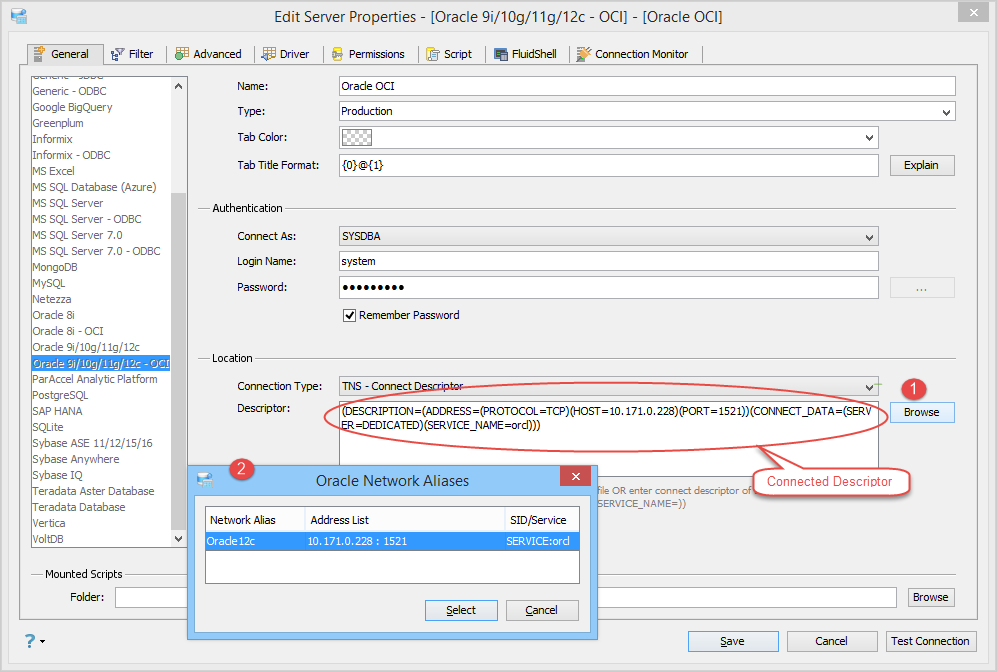Click the Password field
The height and width of the screenshot is (672, 997).
point(609,287)
